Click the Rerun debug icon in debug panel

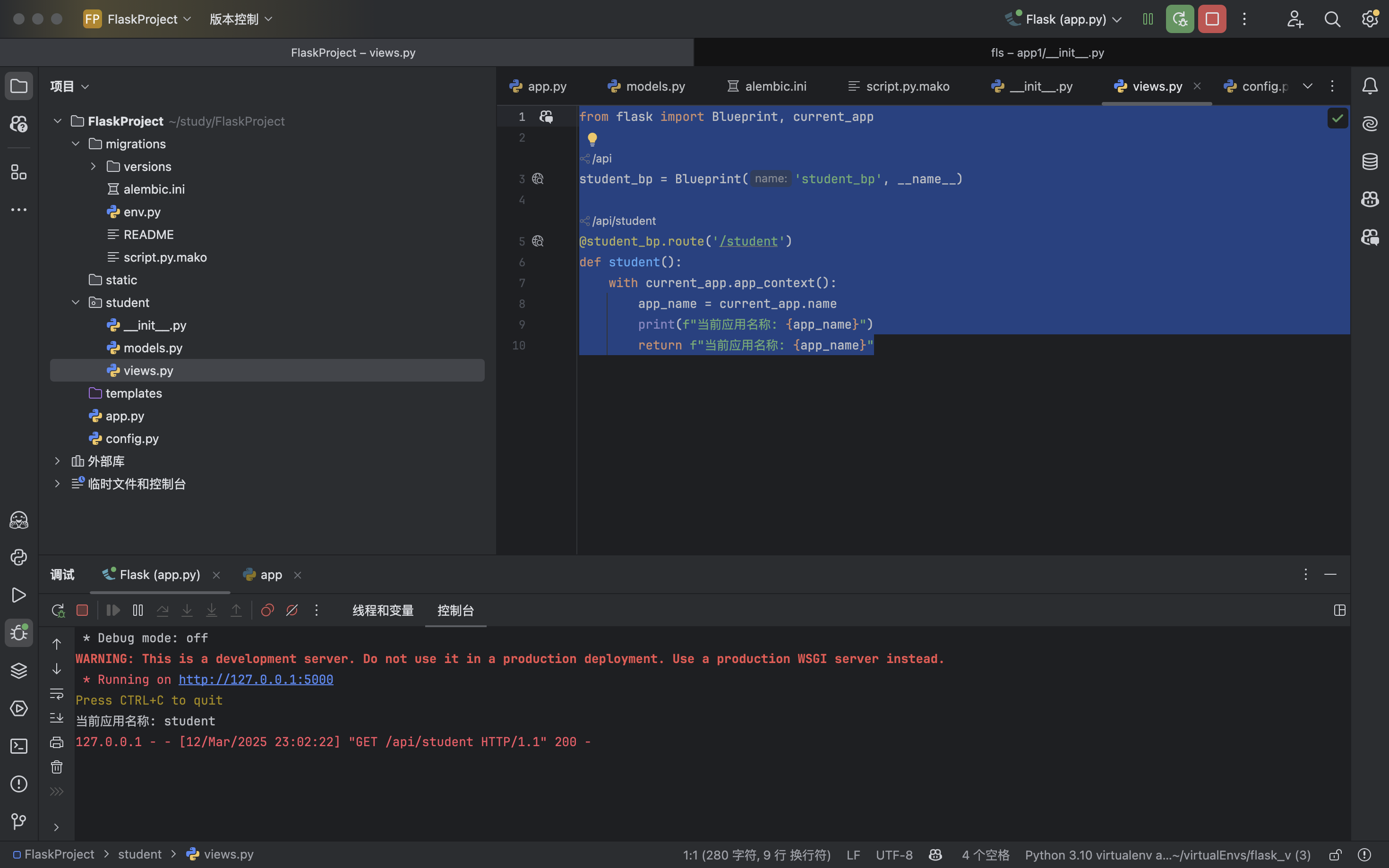point(58,610)
